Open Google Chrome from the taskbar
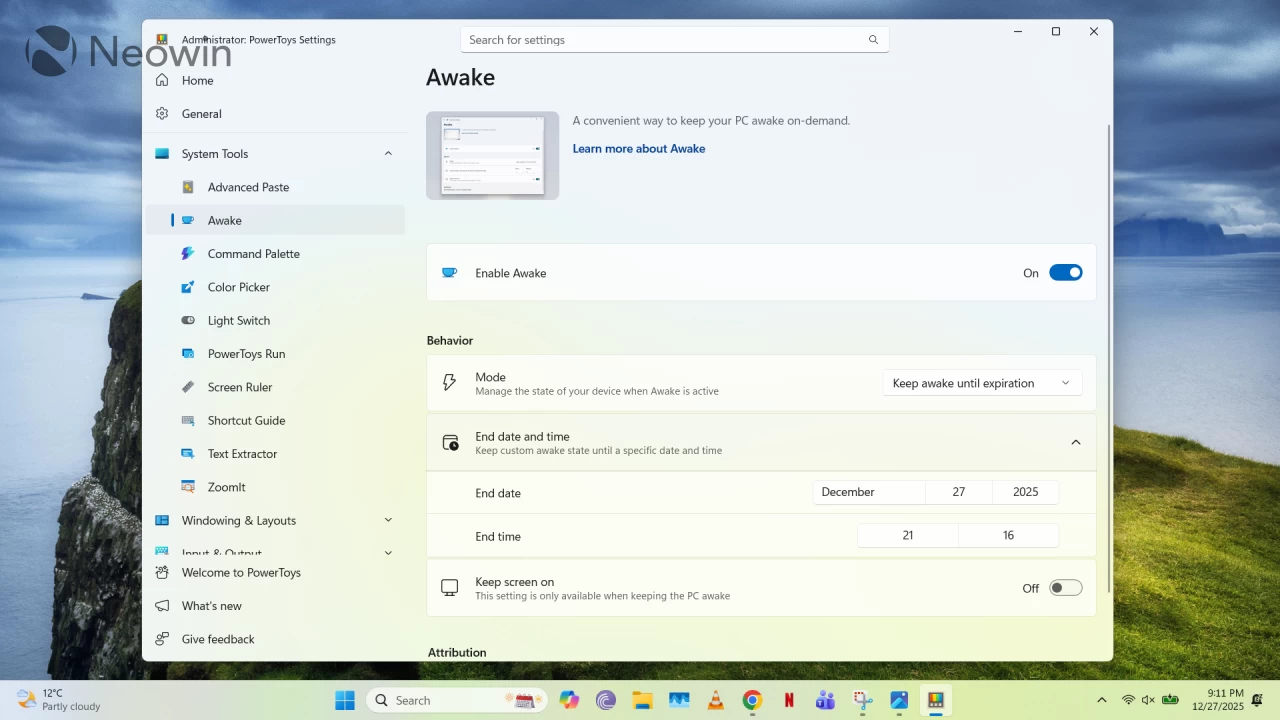 click(752, 700)
